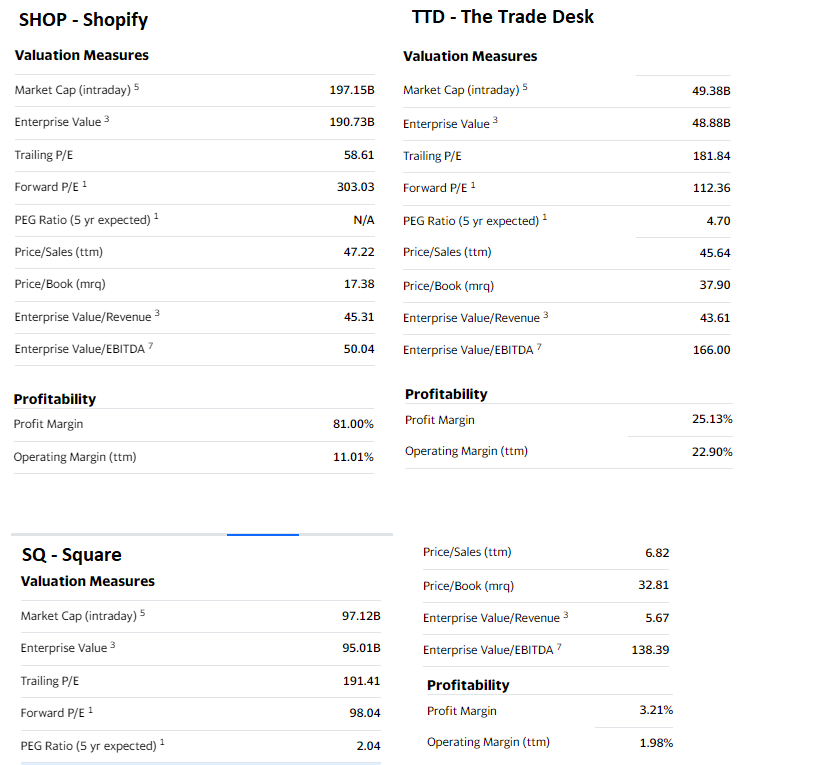
Task: Select Shopify's 81.00% Profit Margin value
Action: pyautogui.click(x=353, y=425)
